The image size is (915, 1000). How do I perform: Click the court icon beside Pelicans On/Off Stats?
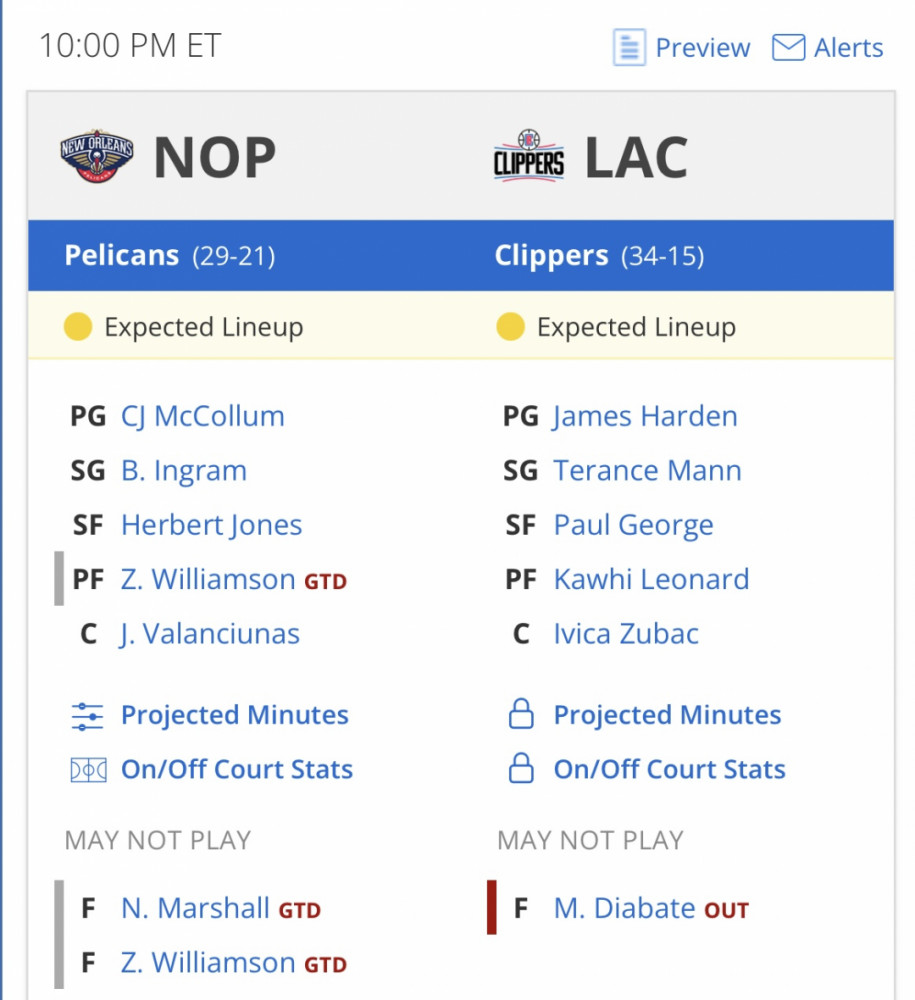click(x=88, y=770)
